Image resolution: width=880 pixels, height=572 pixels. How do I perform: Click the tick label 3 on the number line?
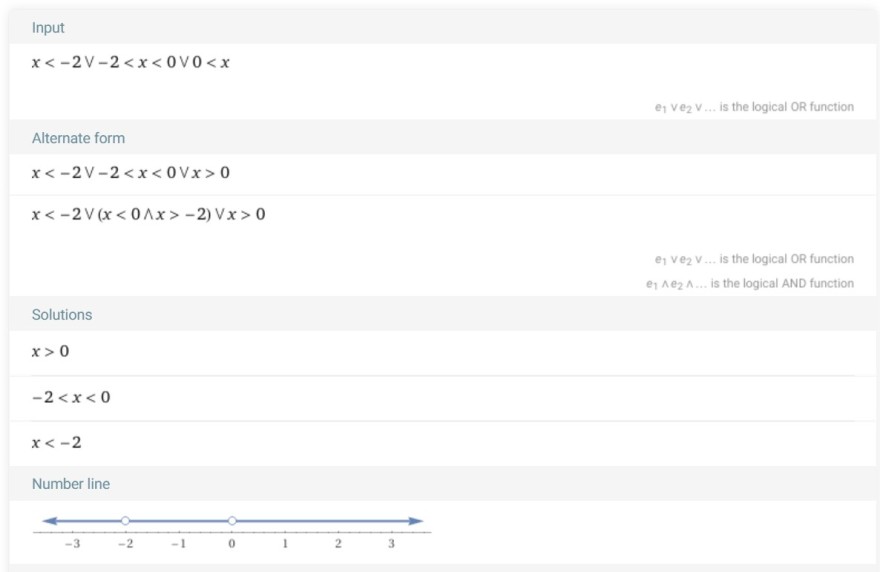point(391,543)
